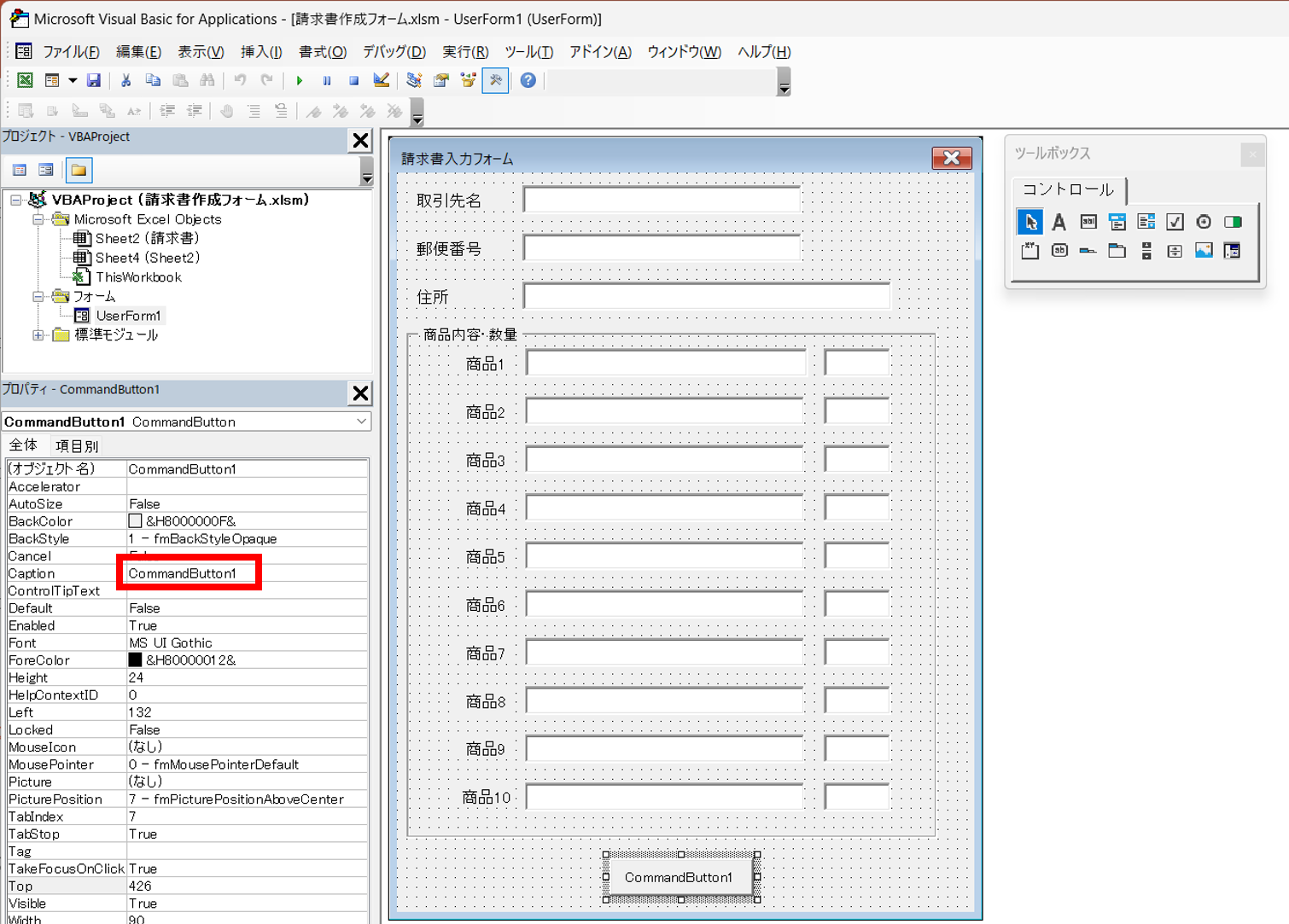Click the Save icon in the toolbar
The image size is (1289, 924).
coord(94,80)
